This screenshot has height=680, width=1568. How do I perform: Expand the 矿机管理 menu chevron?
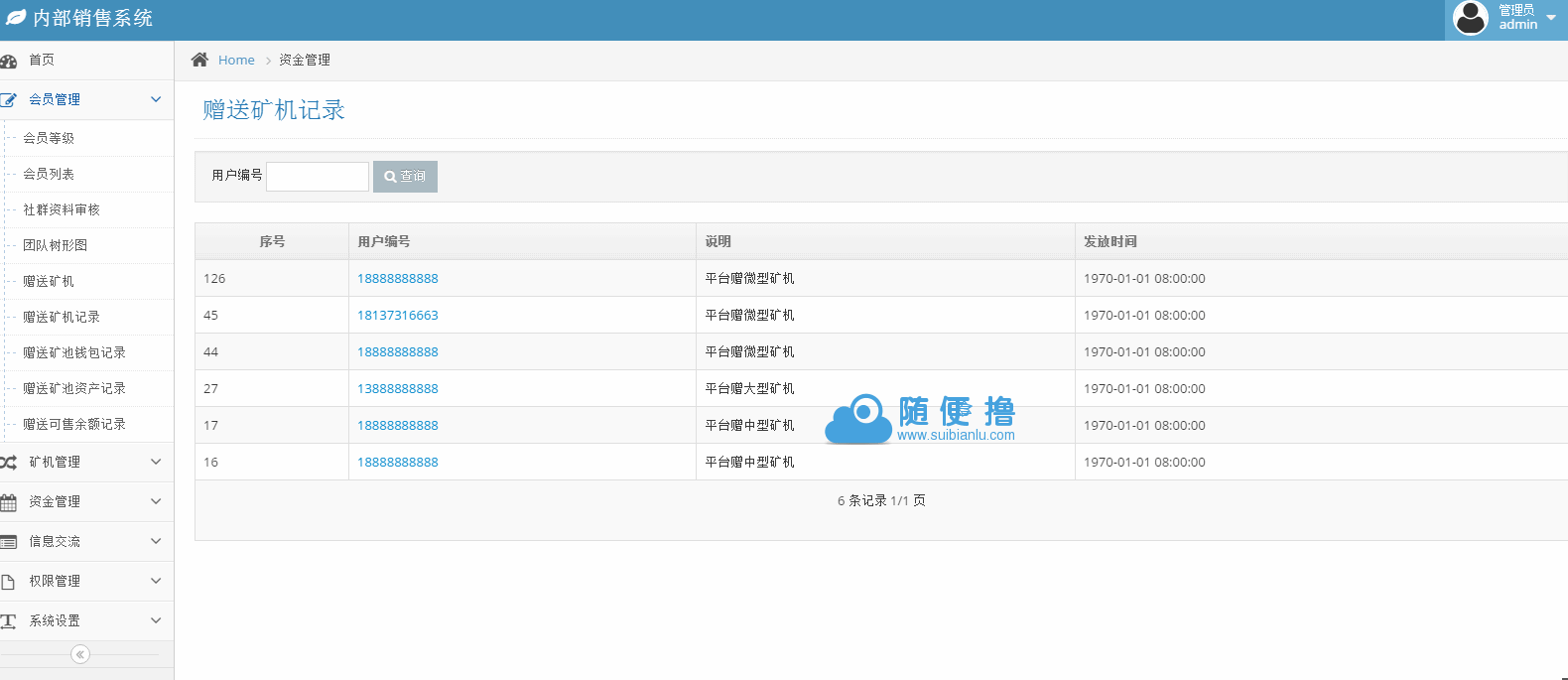point(156,462)
